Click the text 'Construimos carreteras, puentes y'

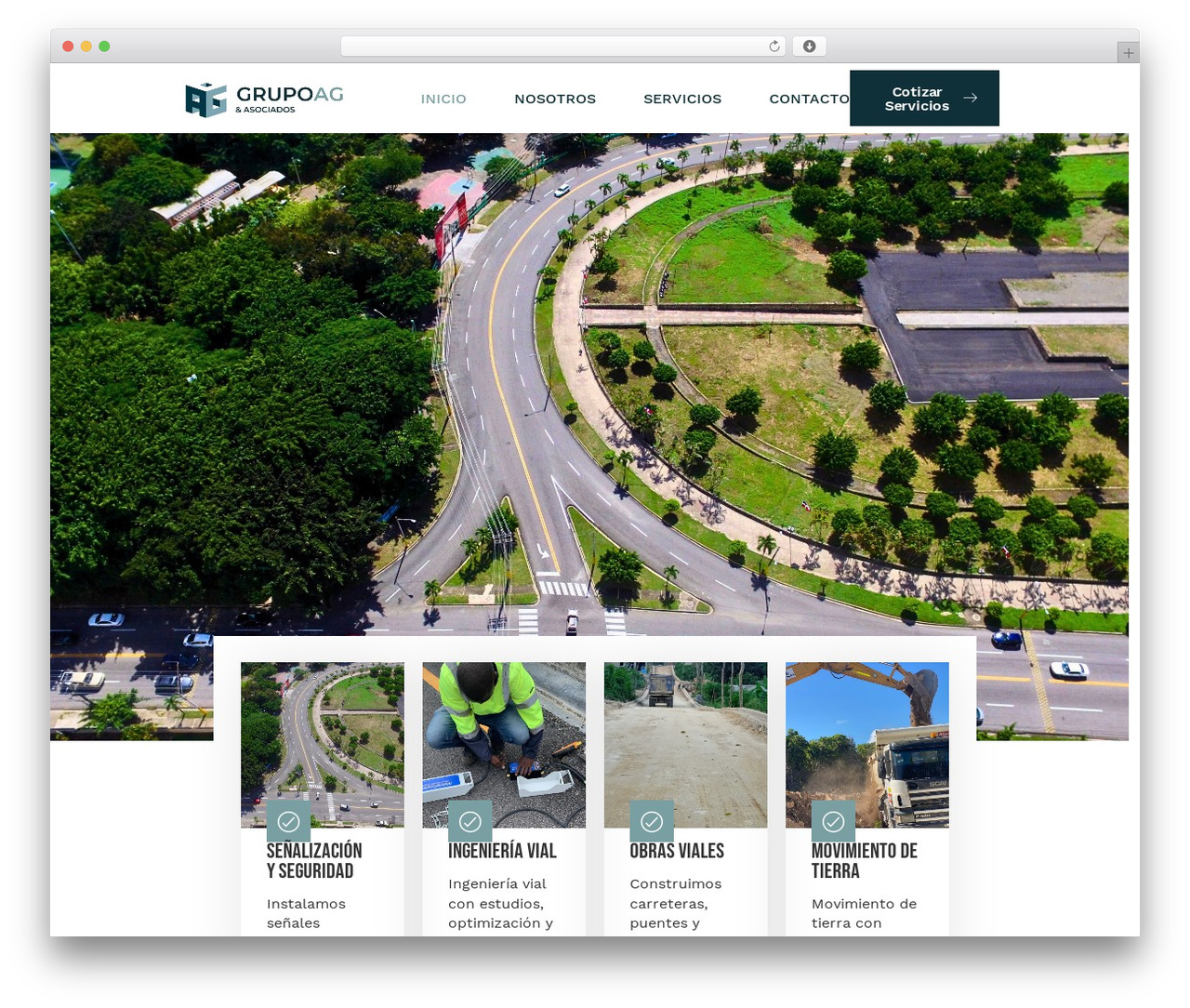pos(676,903)
